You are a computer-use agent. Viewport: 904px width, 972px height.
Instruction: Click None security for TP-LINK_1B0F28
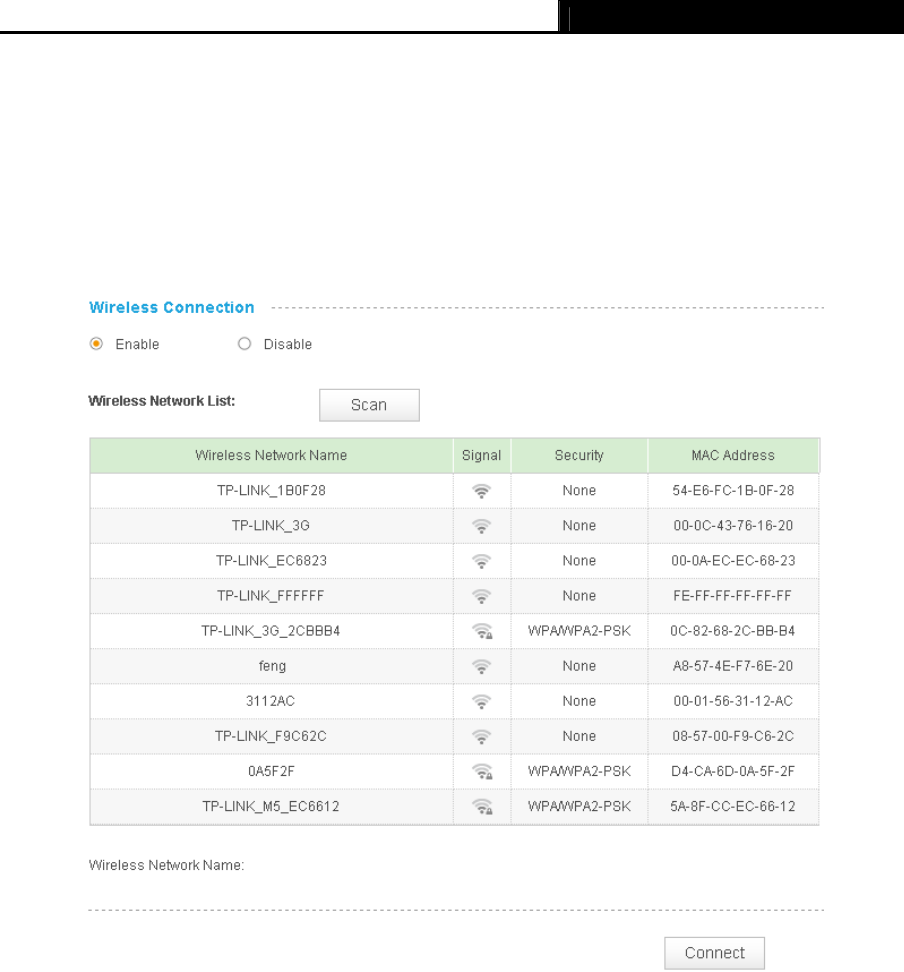[579, 490]
